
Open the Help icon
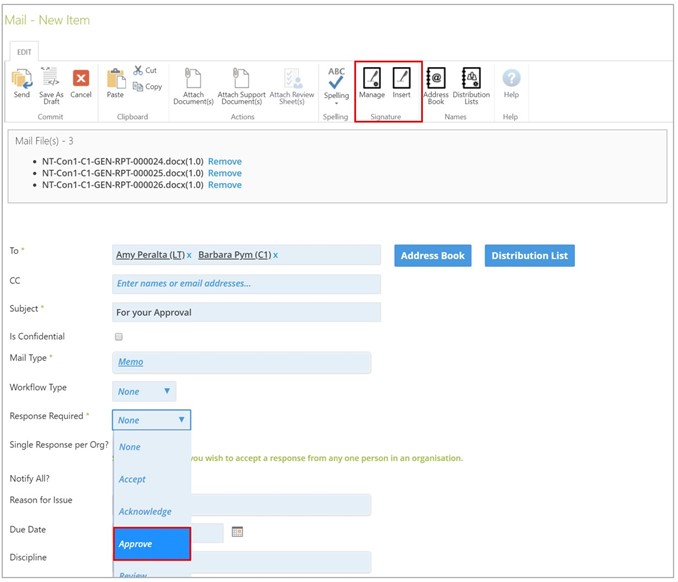[511, 83]
